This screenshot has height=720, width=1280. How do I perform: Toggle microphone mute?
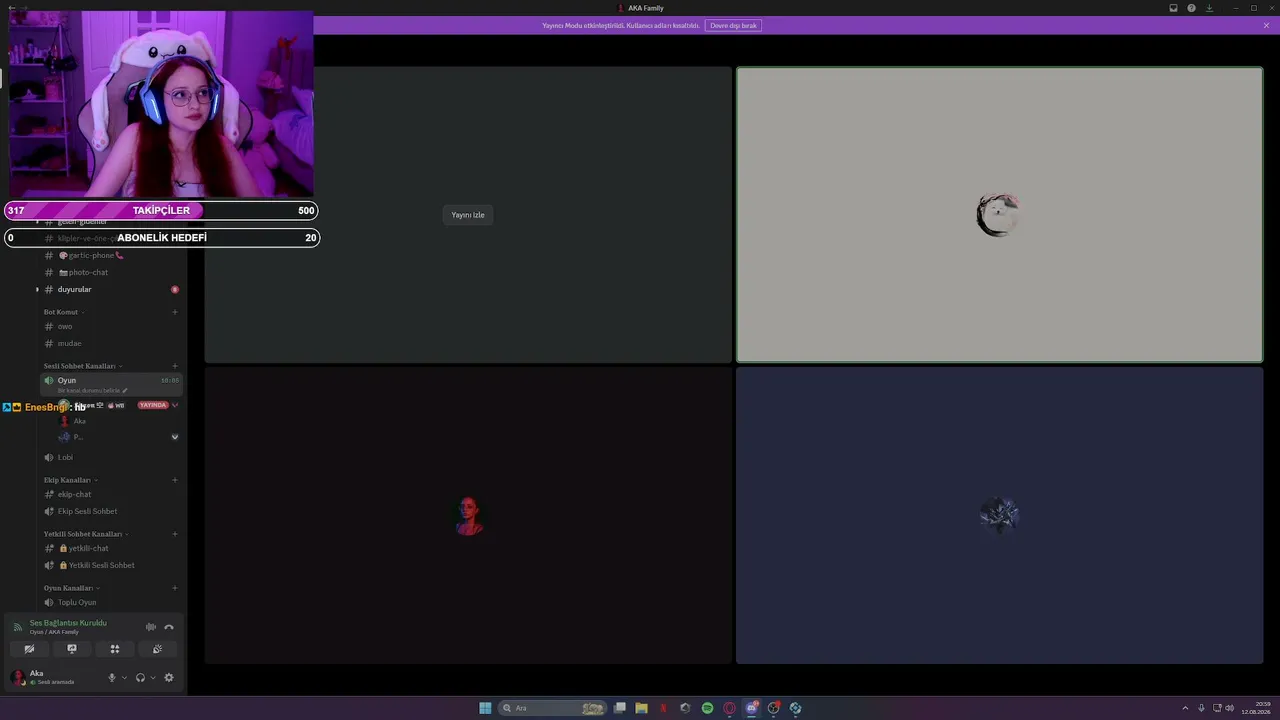coord(112,677)
